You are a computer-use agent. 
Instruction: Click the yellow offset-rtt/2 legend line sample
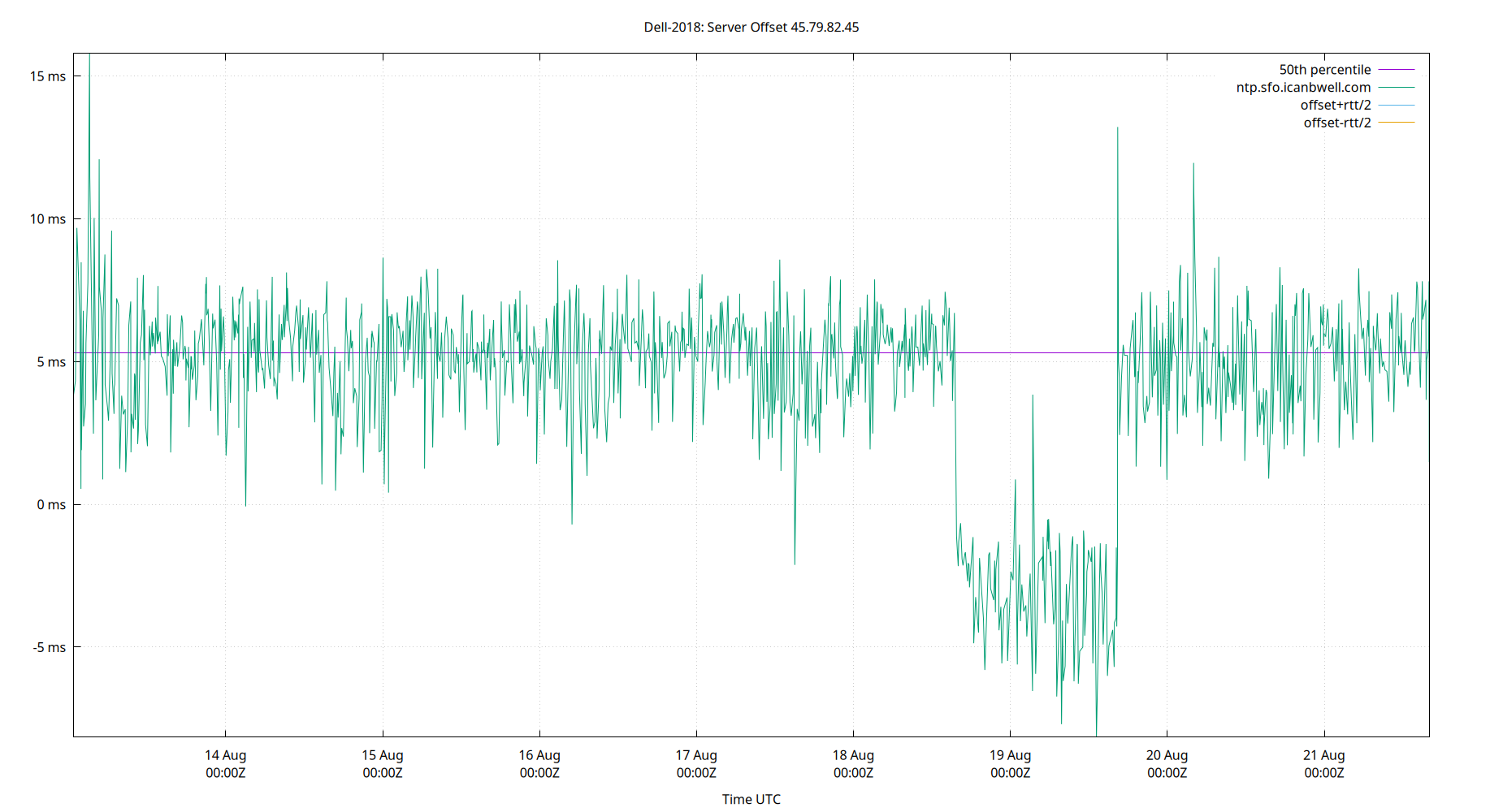[1397, 123]
